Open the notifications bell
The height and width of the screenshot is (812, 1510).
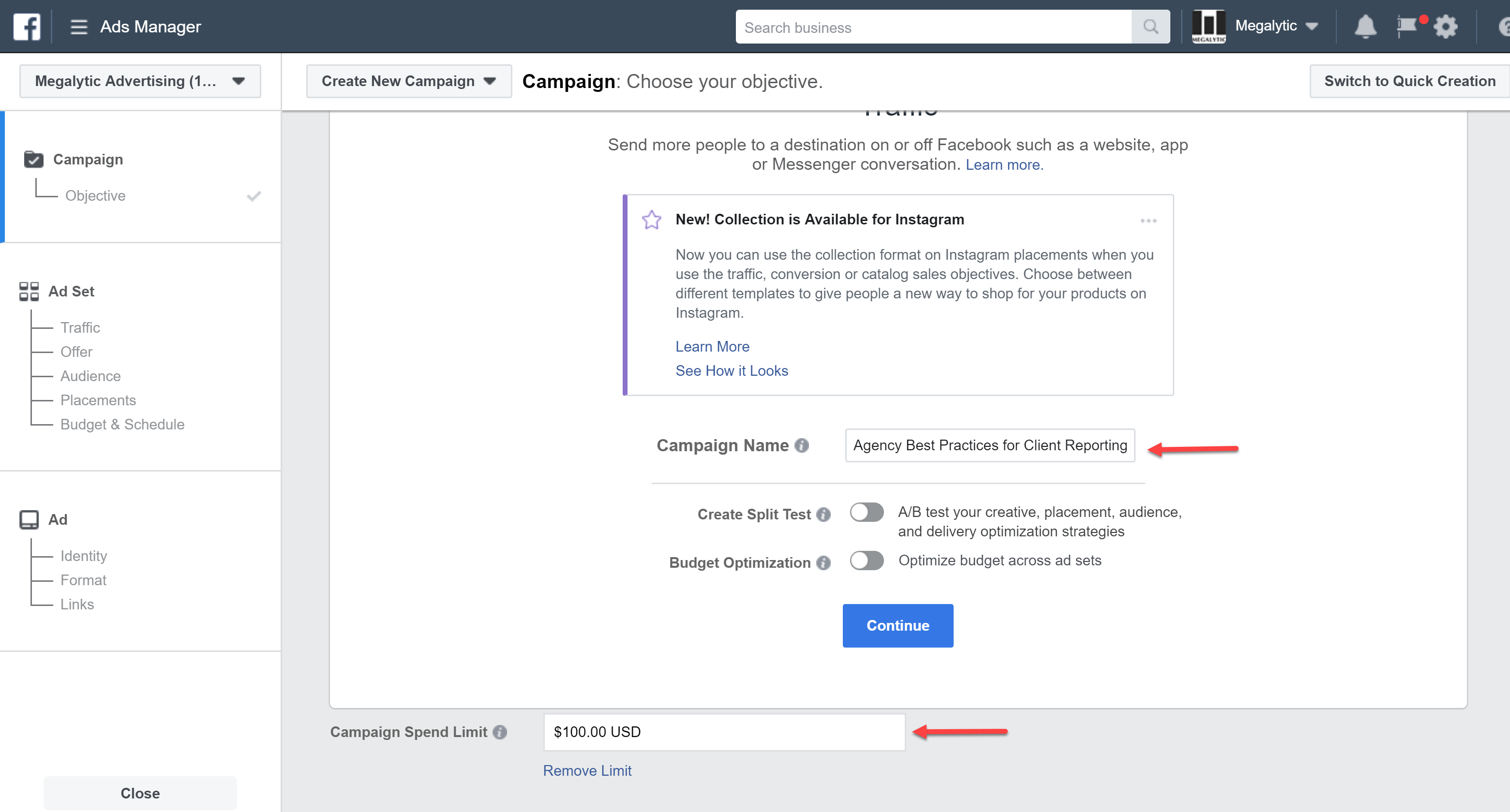pyautogui.click(x=1365, y=27)
